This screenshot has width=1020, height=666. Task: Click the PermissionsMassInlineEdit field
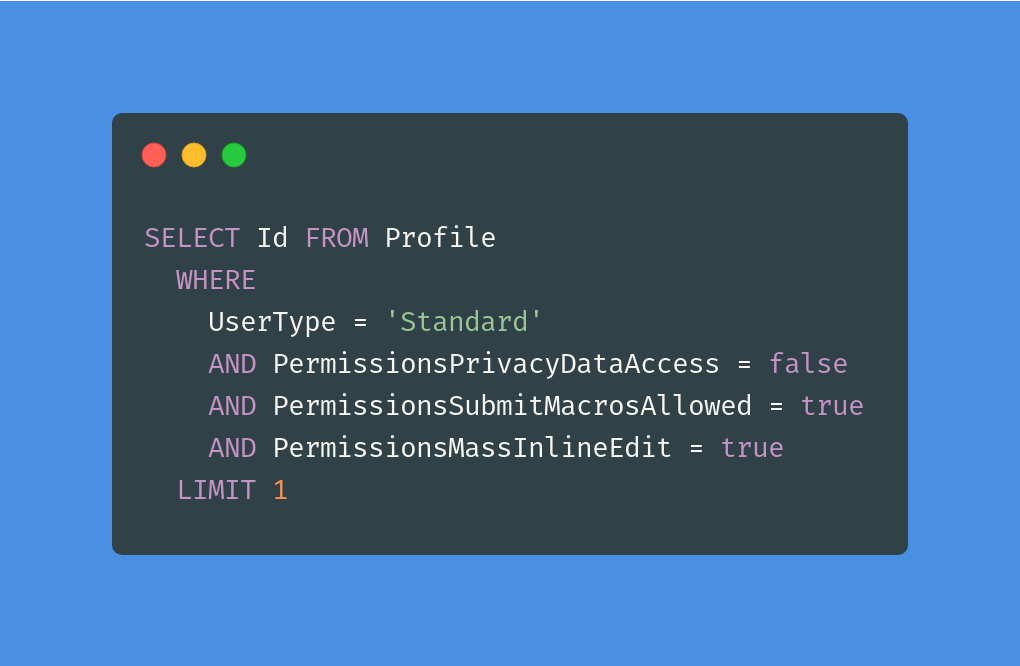click(x=472, y=448)
